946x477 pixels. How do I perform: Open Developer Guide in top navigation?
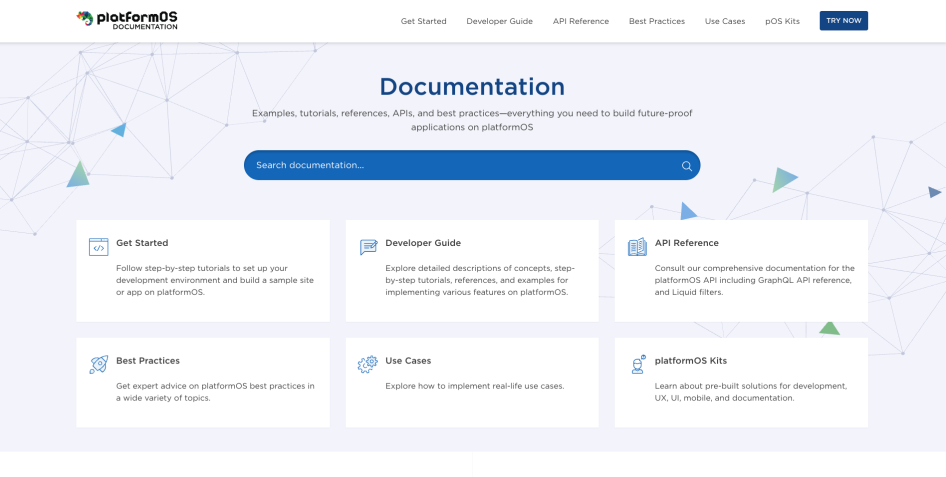click(500, 21)
